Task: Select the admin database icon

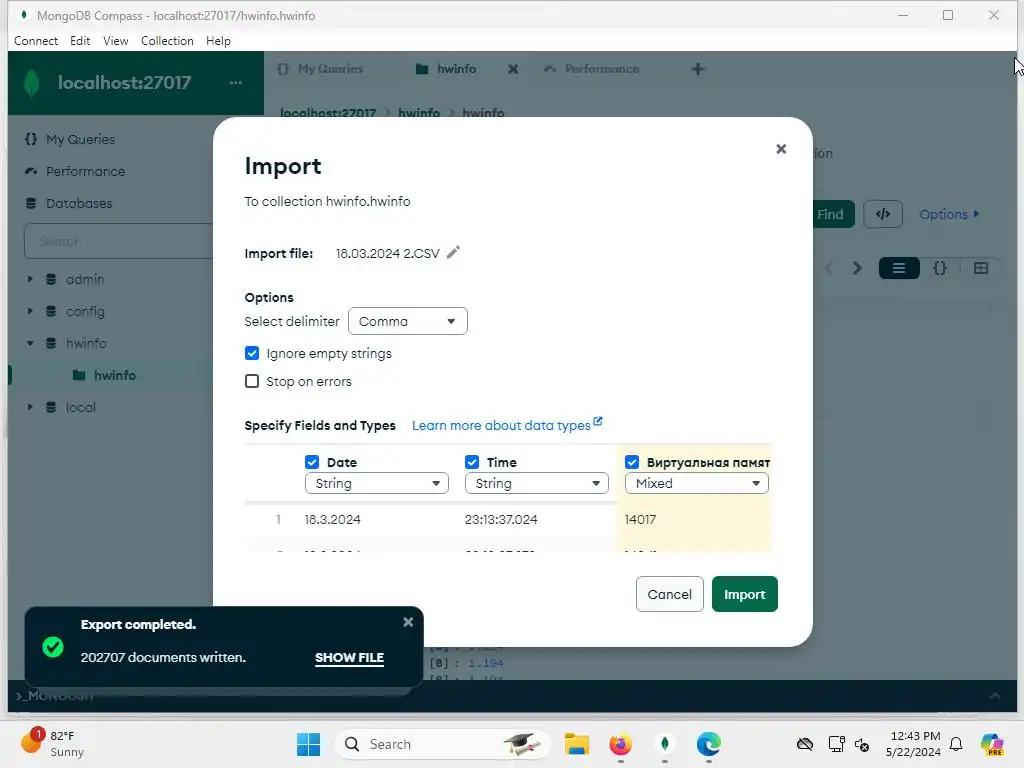Action: coord(51,279)
